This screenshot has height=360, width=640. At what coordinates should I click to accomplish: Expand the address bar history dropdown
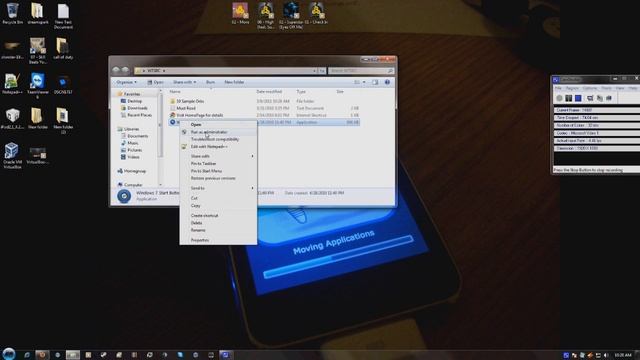click(314, 71)
